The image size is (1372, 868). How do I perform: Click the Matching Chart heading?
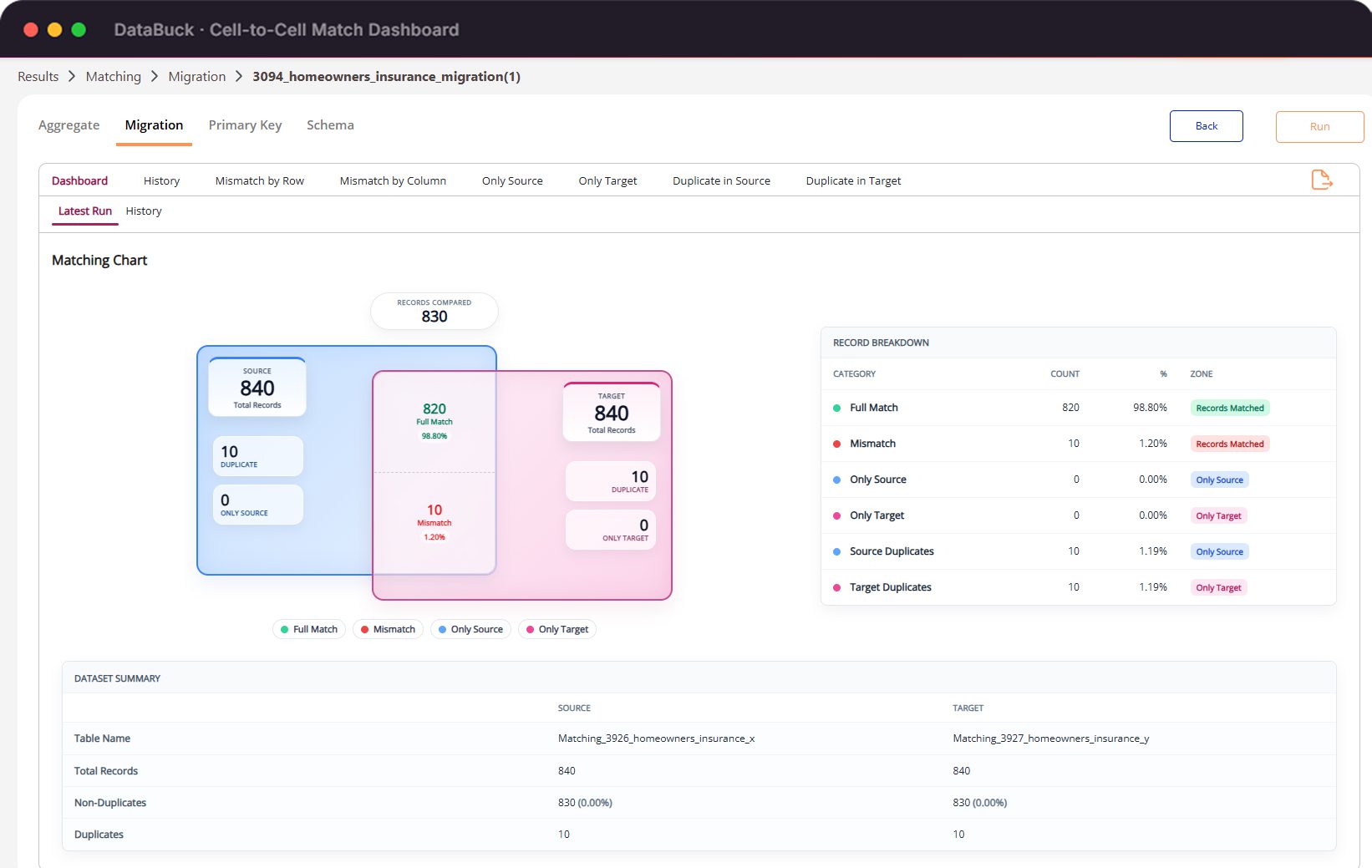point(99,261)
